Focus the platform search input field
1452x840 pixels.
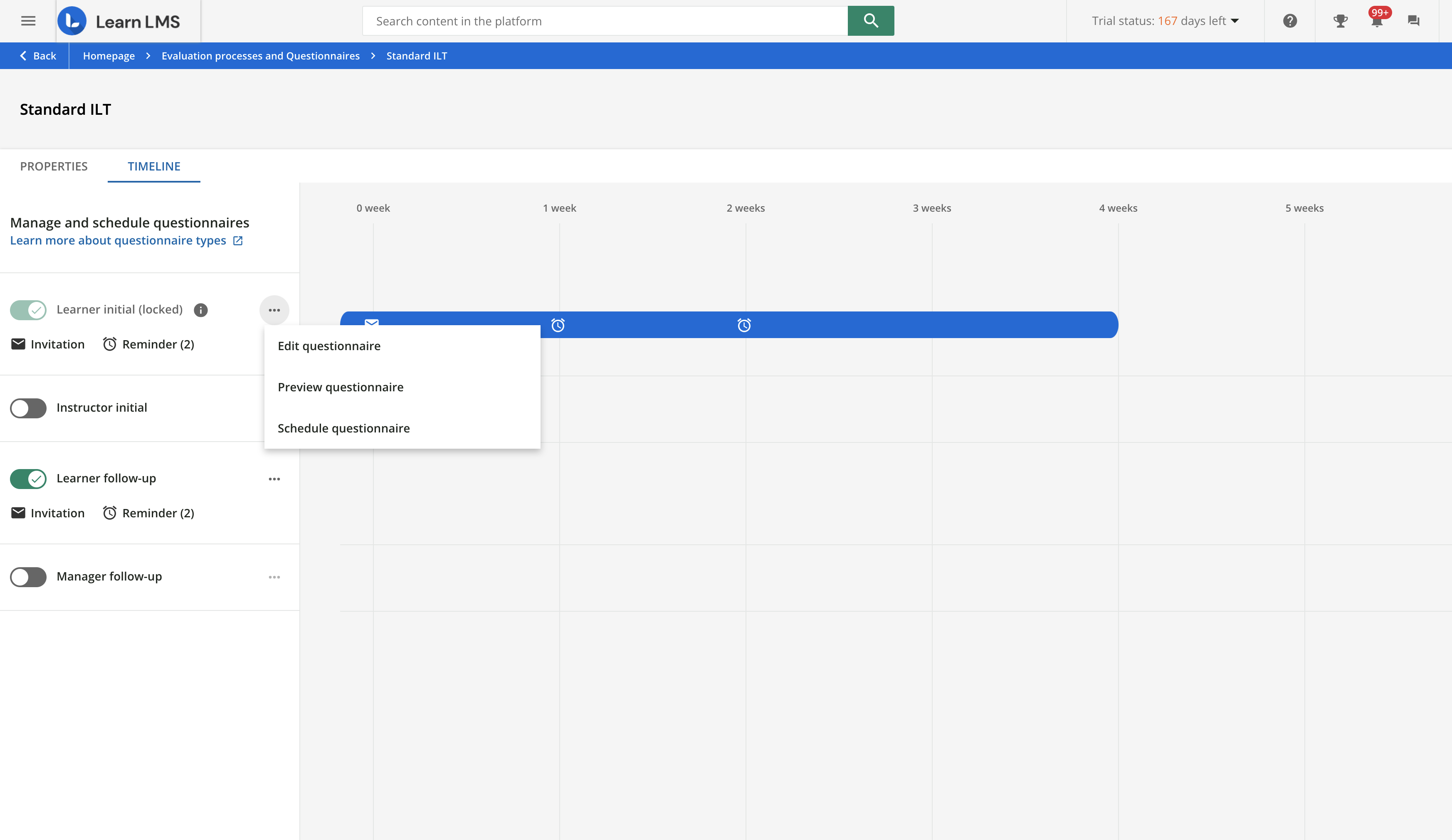coord(605,21)
